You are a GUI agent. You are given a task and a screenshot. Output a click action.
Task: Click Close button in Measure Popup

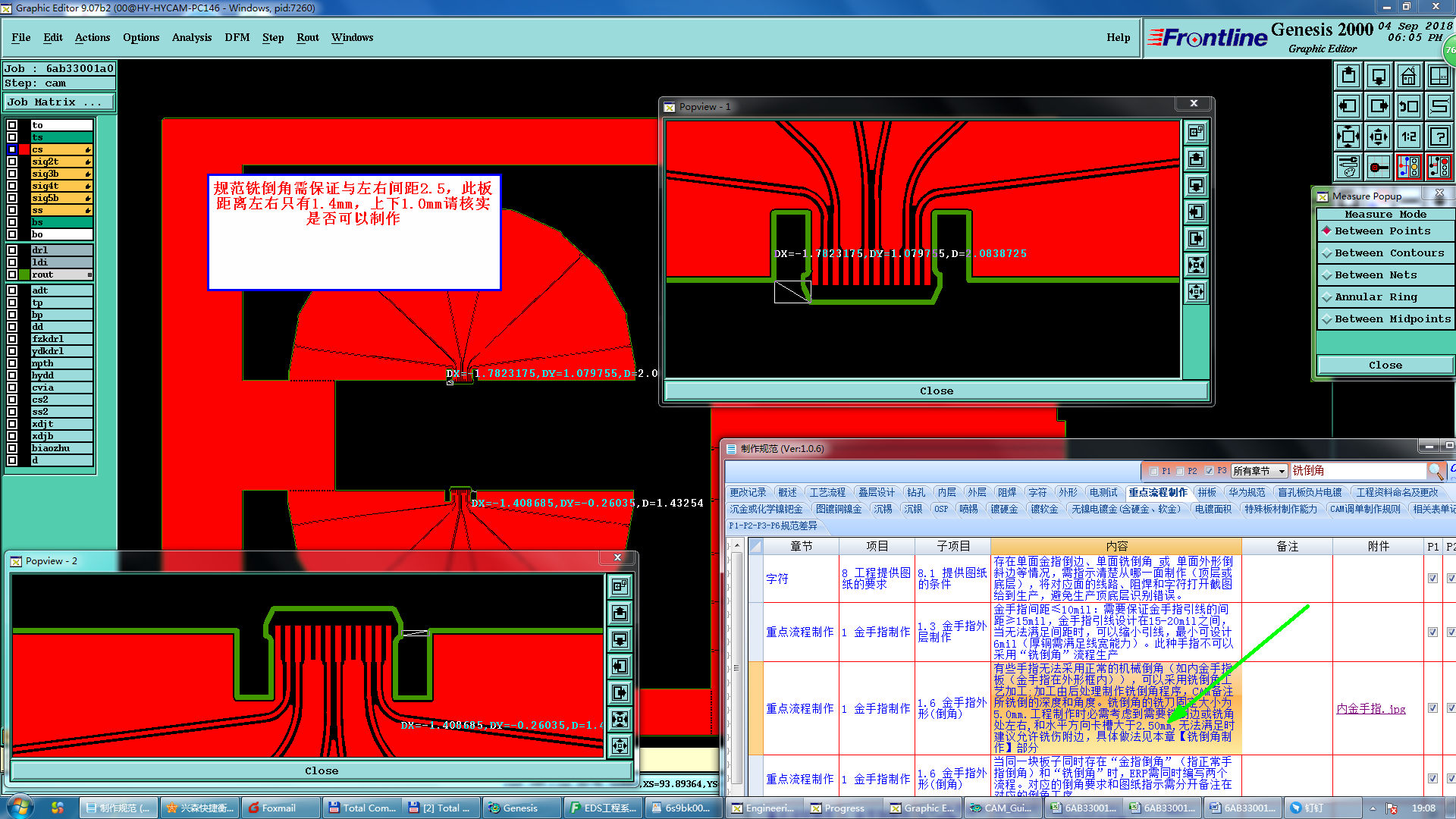[x=1385, y=365]
